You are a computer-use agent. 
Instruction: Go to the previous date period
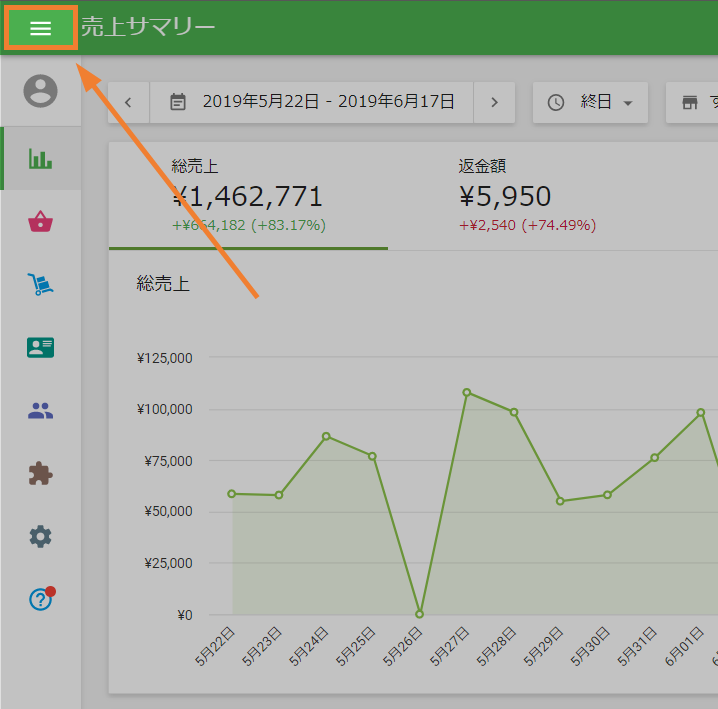[x=128, y=102]
